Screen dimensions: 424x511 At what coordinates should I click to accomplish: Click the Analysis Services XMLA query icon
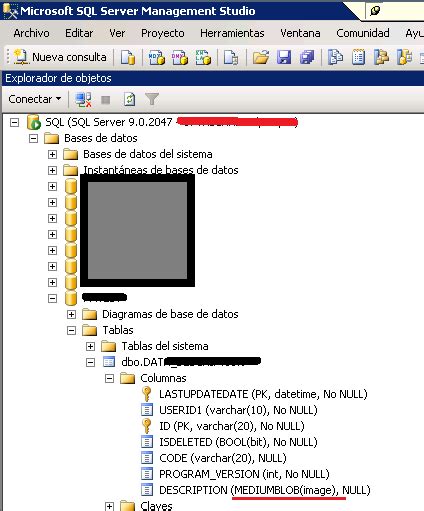point(203,57)
